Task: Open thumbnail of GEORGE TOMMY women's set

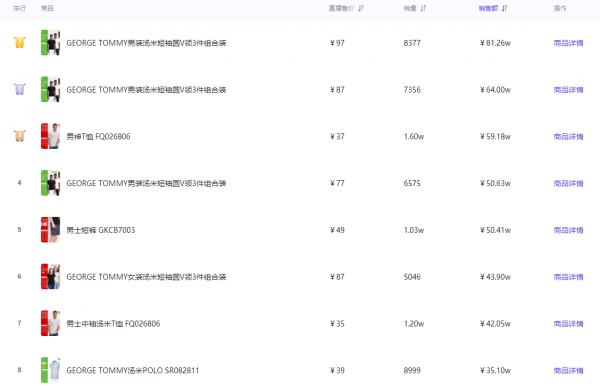Action: pos(51,276)
